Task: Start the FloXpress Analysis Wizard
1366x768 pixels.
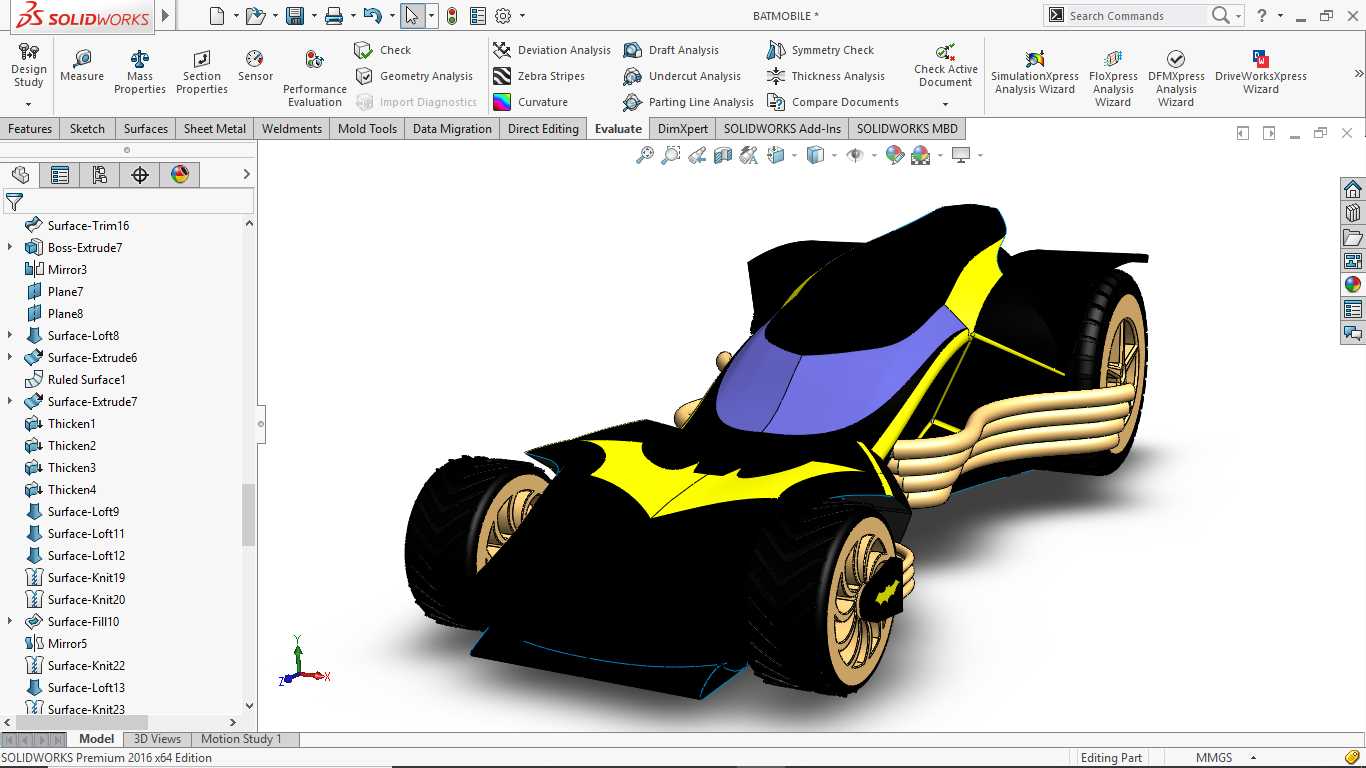Action: (1113, 79)
